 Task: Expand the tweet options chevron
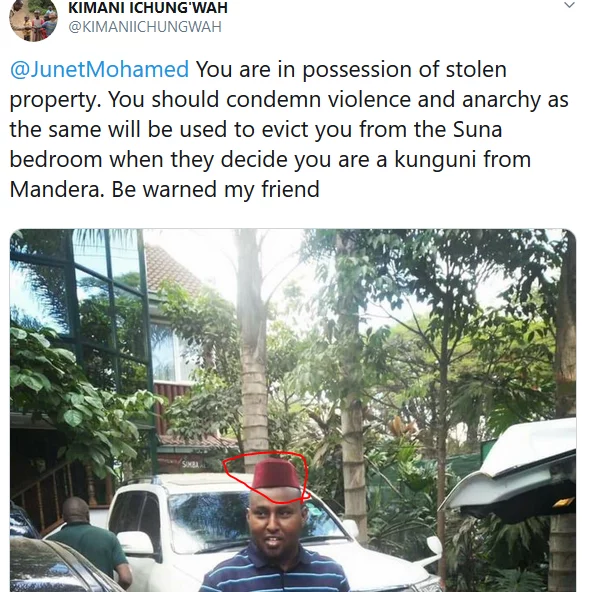coord(569,5)
